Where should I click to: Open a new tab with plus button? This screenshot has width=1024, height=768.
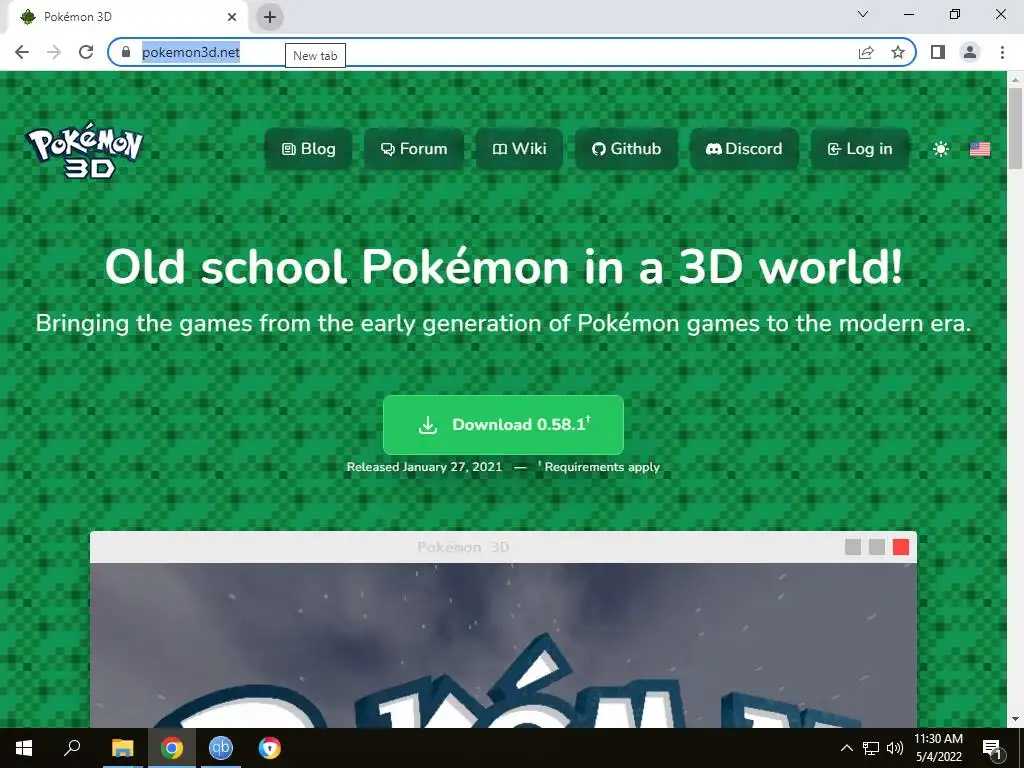[x=270, y=17]
